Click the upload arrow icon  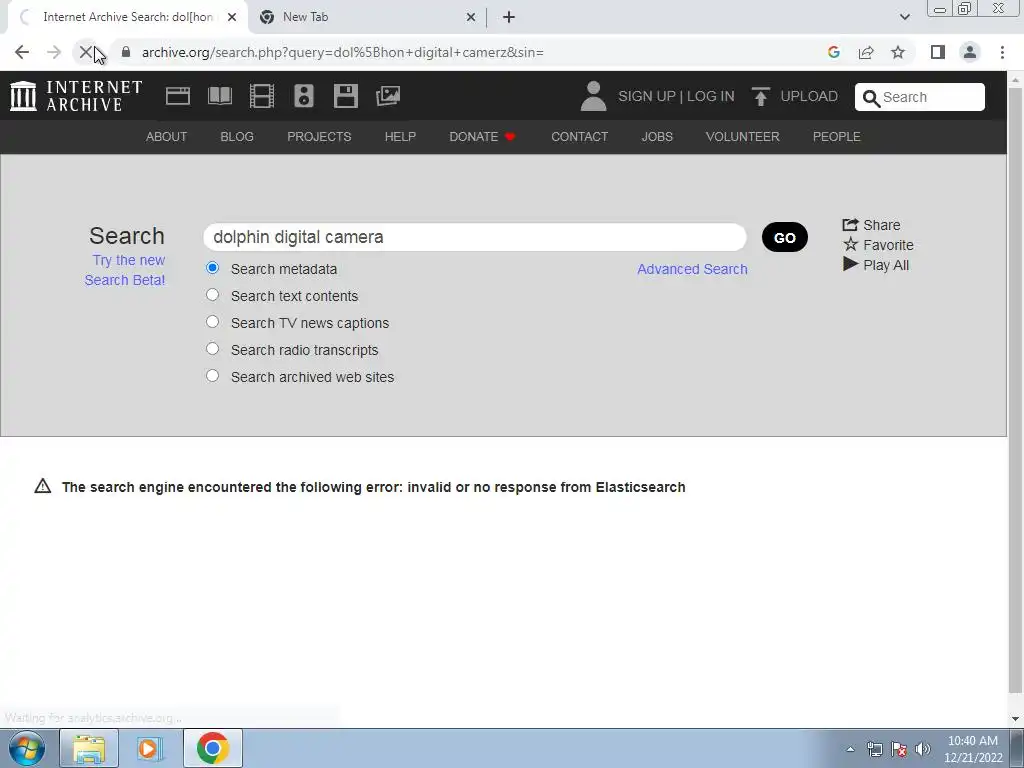(x=760, y=96)
